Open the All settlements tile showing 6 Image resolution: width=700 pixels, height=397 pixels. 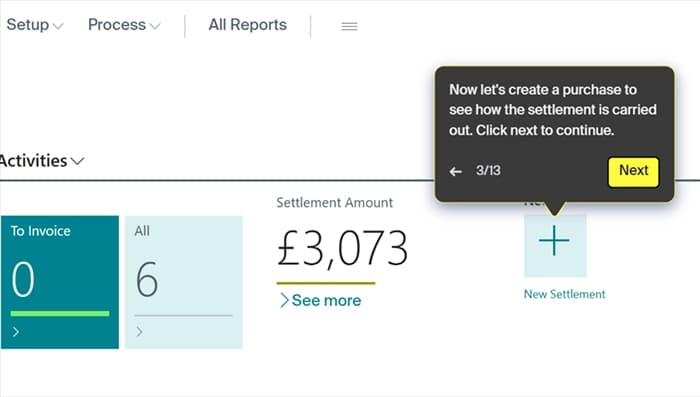(183, 282)
